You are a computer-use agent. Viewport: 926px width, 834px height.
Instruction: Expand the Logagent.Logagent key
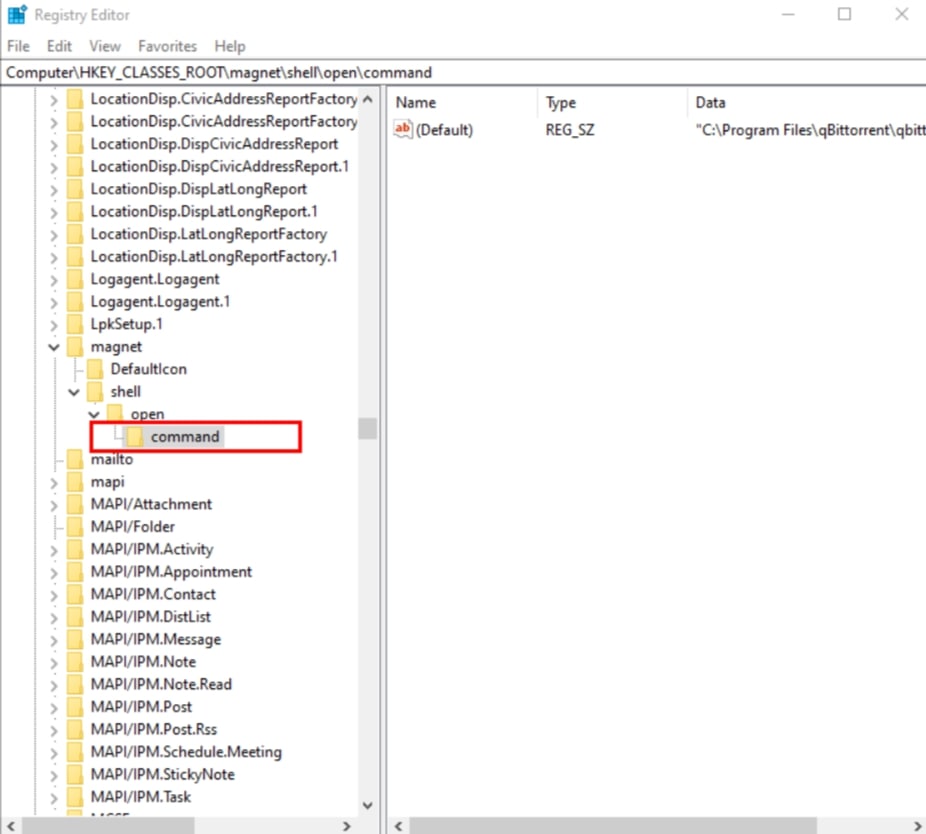tap(54, 280)
